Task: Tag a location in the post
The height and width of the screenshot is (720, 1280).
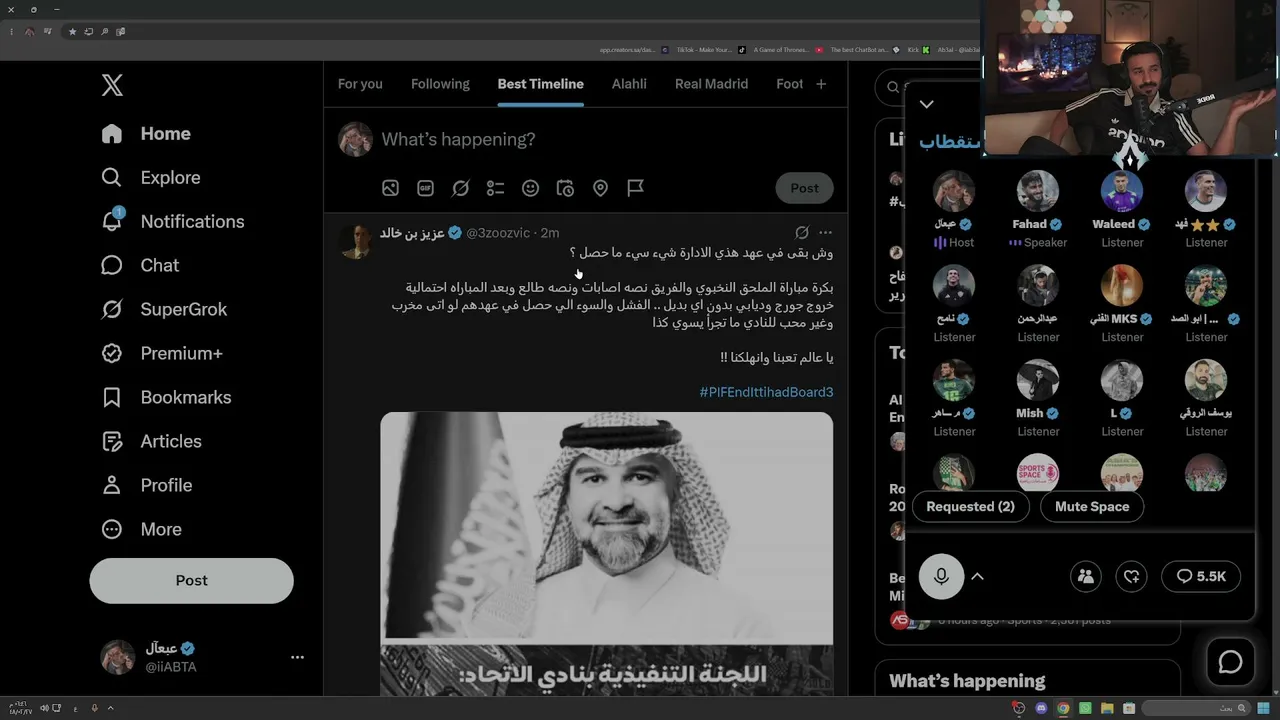Action: [x=600, y=188]
